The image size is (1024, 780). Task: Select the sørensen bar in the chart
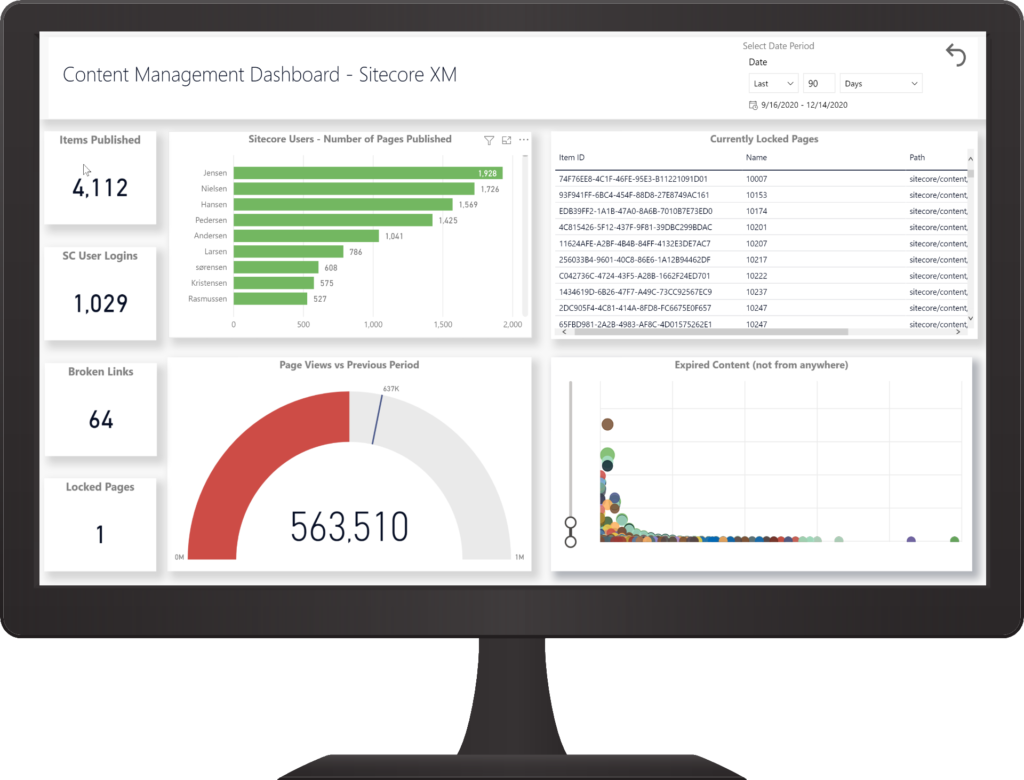click(x=276, y=267)
